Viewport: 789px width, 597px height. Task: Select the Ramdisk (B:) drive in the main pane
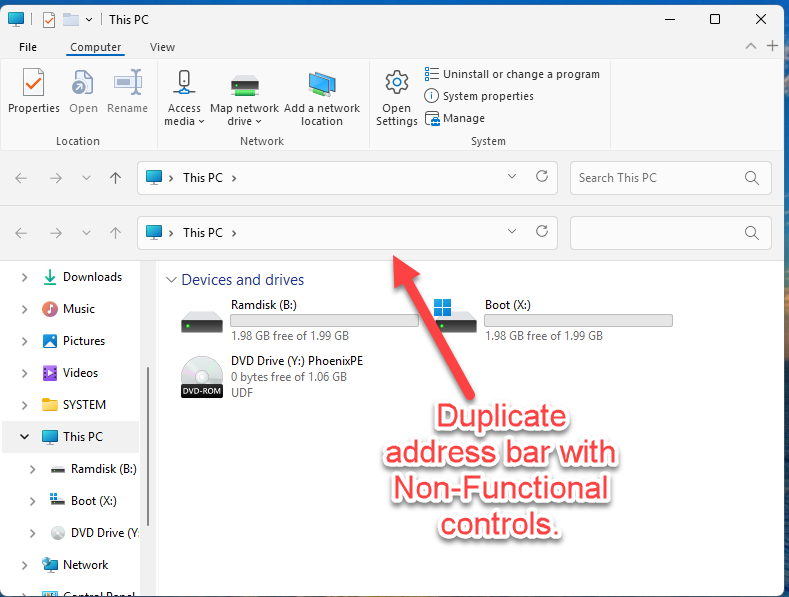pos(299,320)
